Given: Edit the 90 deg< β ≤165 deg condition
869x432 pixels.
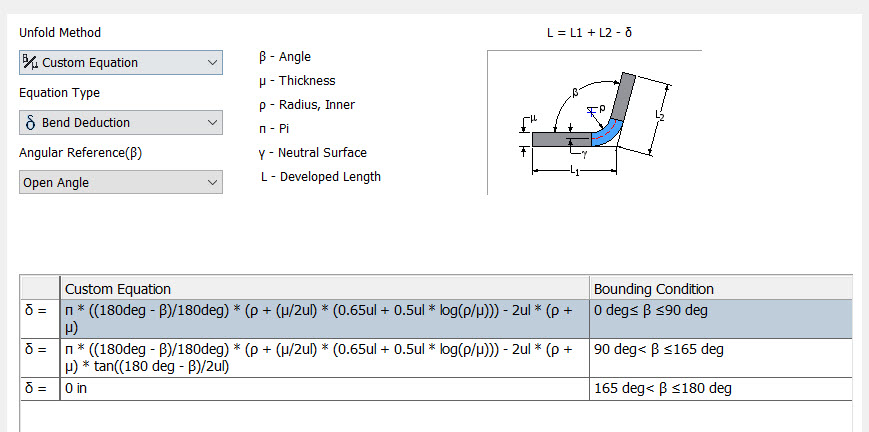Looking at the screenshot, I should click(x=720, y=358).
